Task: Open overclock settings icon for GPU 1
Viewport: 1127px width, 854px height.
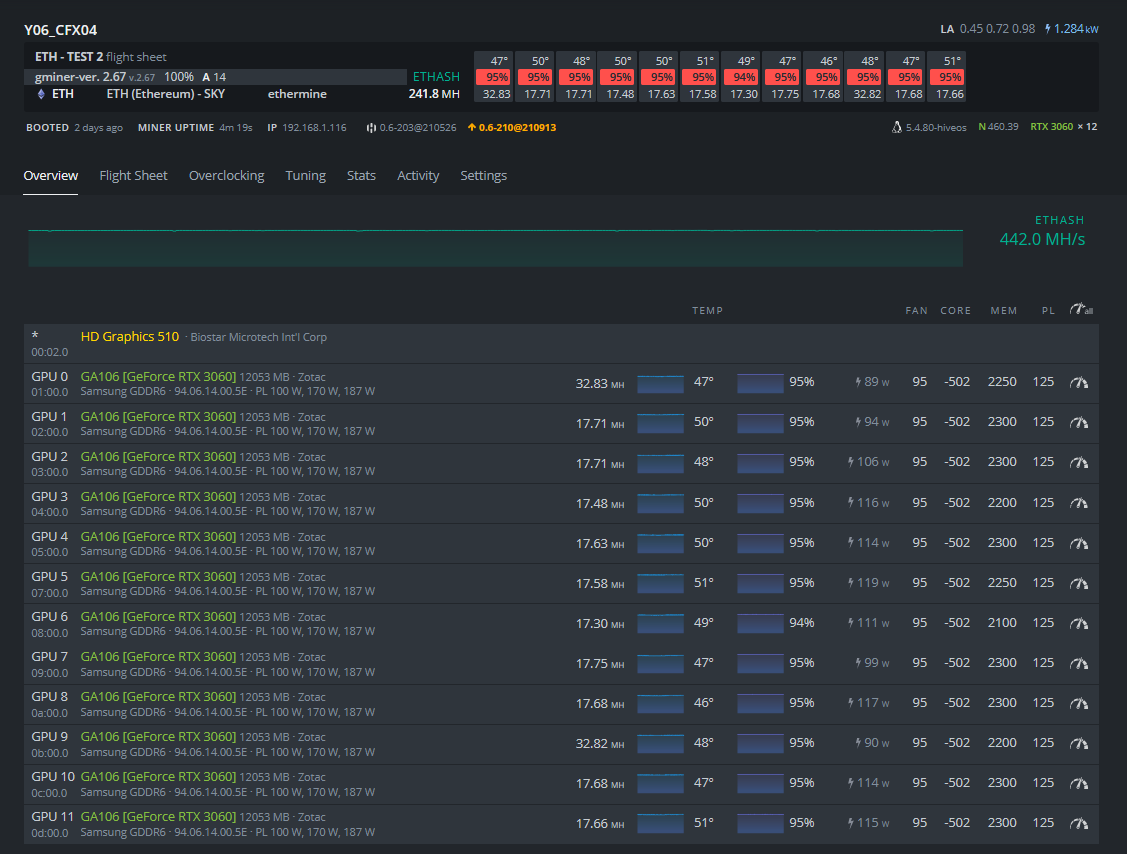Action: tap(1079, 423)
